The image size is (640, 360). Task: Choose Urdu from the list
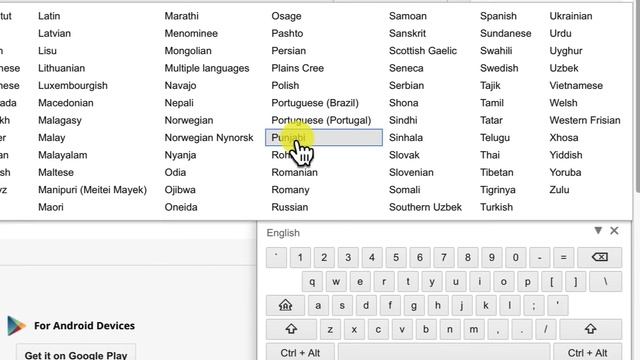(x=560, y=33)
